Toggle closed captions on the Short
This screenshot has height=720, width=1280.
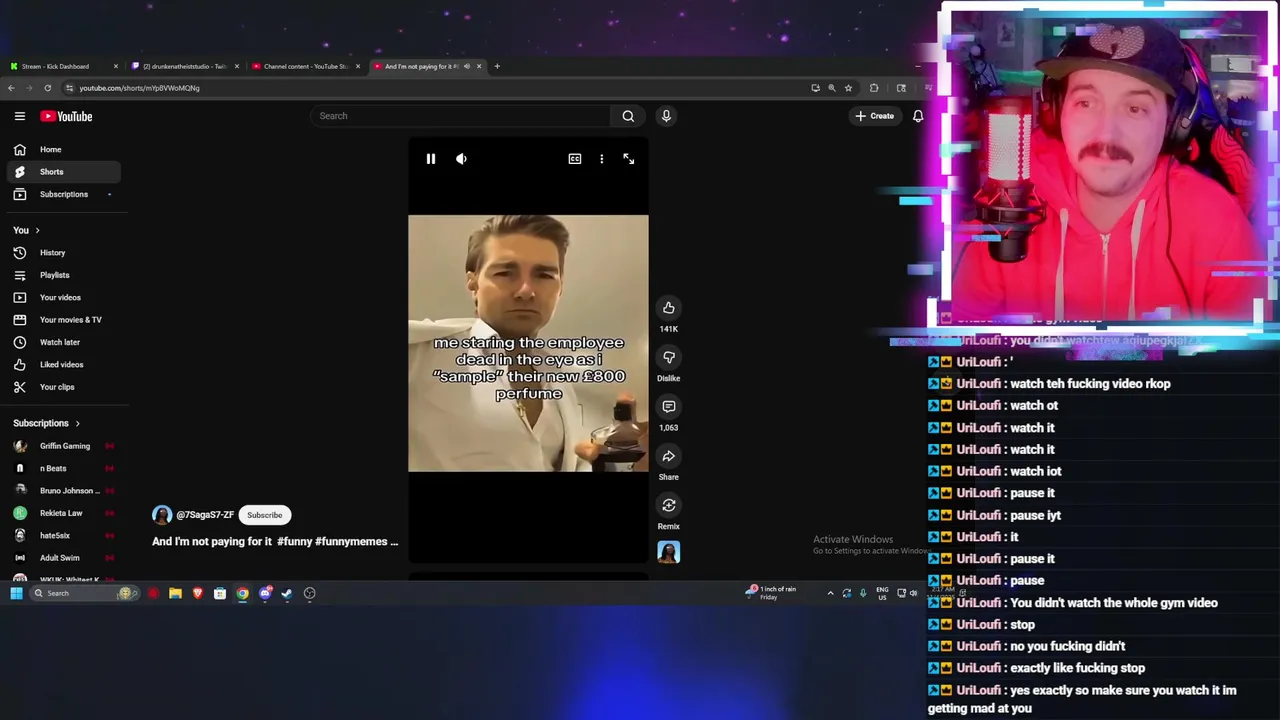[x=575, y=159]
